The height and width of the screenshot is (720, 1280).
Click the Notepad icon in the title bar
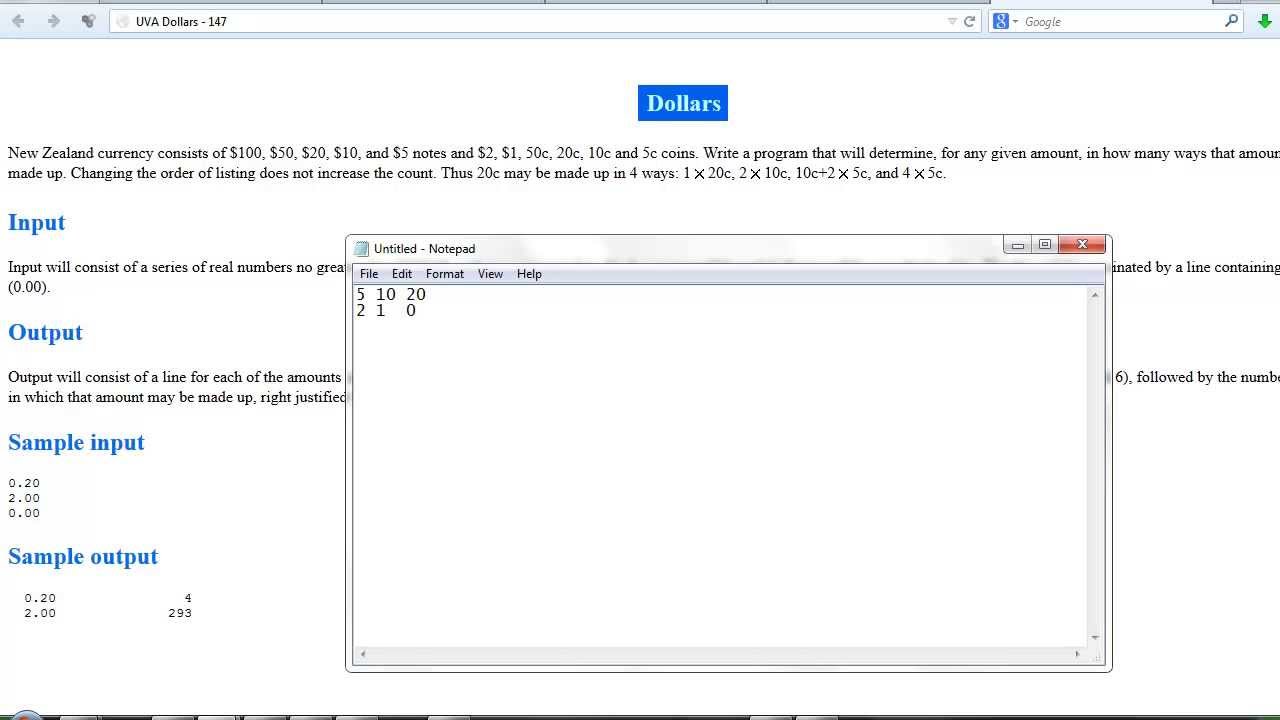coord(362,249)
